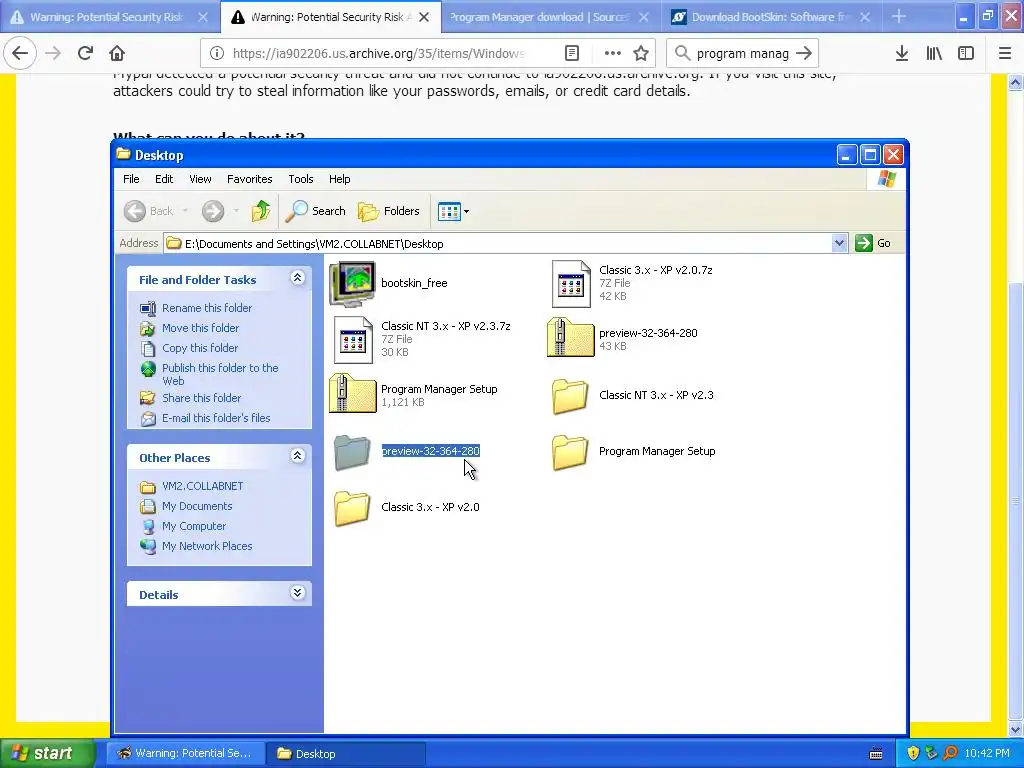Open page actions three-dots menu
Image resolution: width=1024 pixels, height=768 pixels.
click(x=612, y=54)
